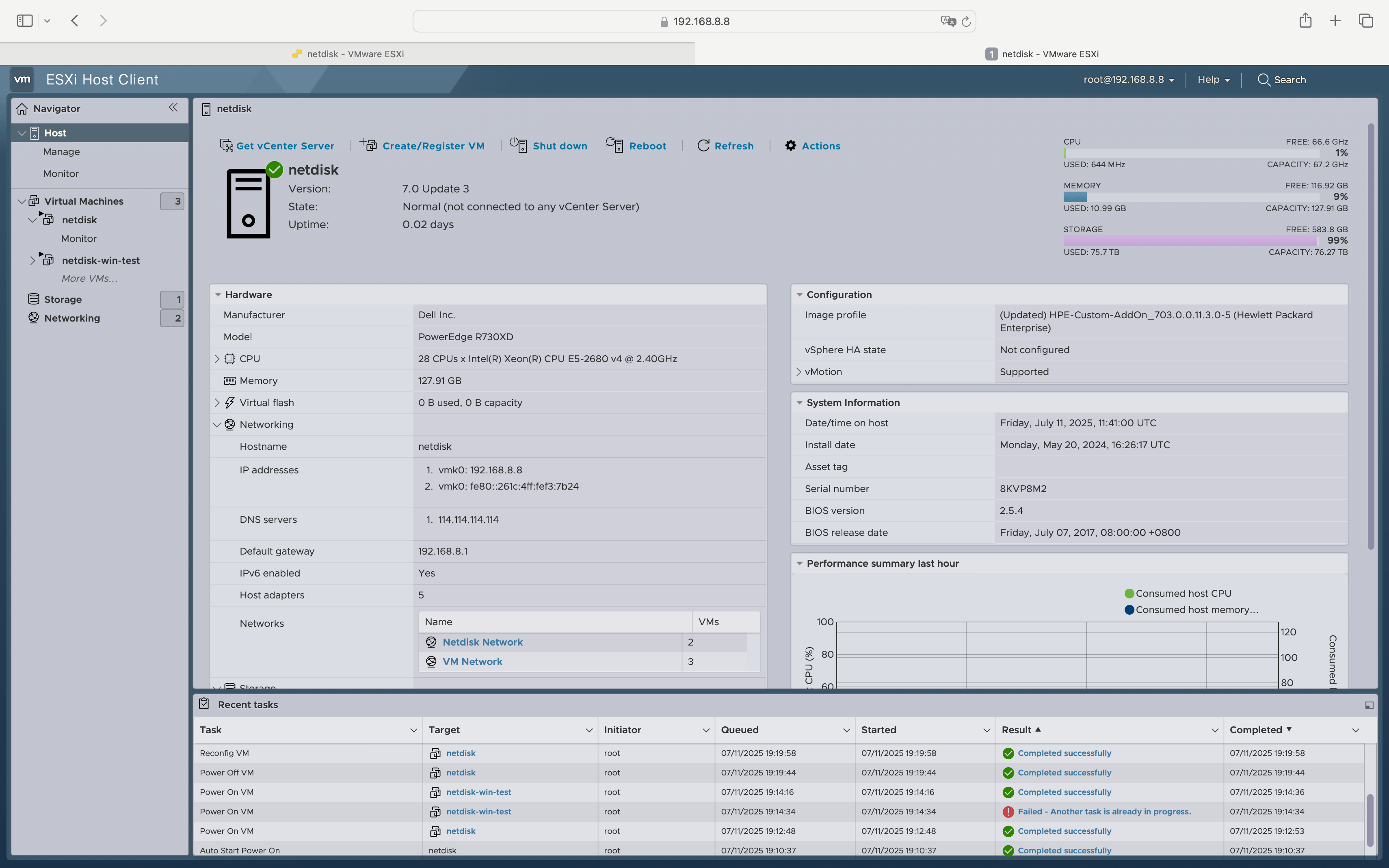This screenshot has width=1389, height=868.
Task: Click the Get vCenter Server icon
Action: click(x=226, y=145)
